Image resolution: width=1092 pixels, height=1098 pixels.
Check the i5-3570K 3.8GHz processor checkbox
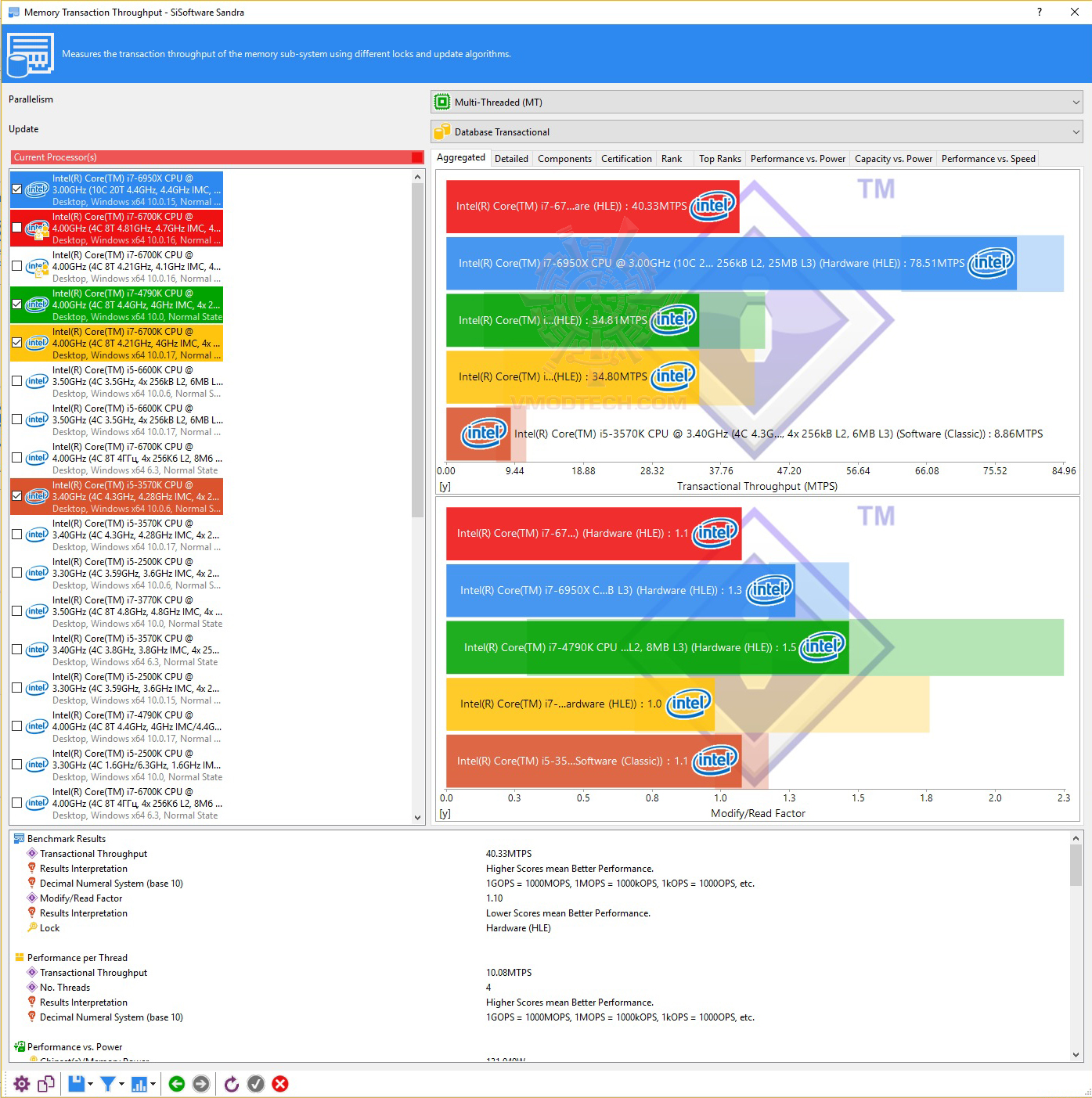pos(17,650)
